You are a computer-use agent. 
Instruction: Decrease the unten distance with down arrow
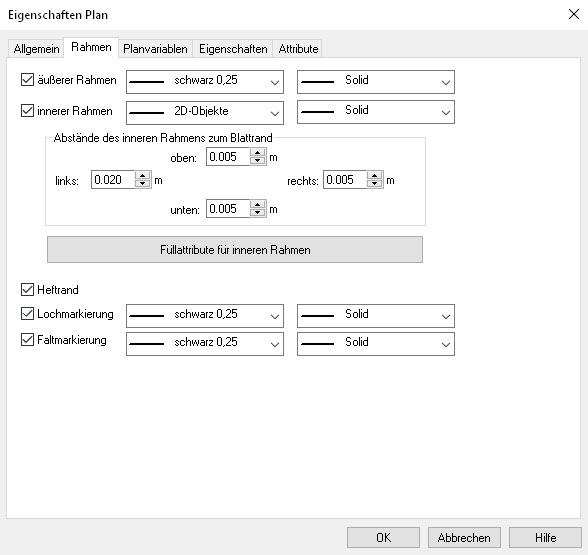coord(257,213)
